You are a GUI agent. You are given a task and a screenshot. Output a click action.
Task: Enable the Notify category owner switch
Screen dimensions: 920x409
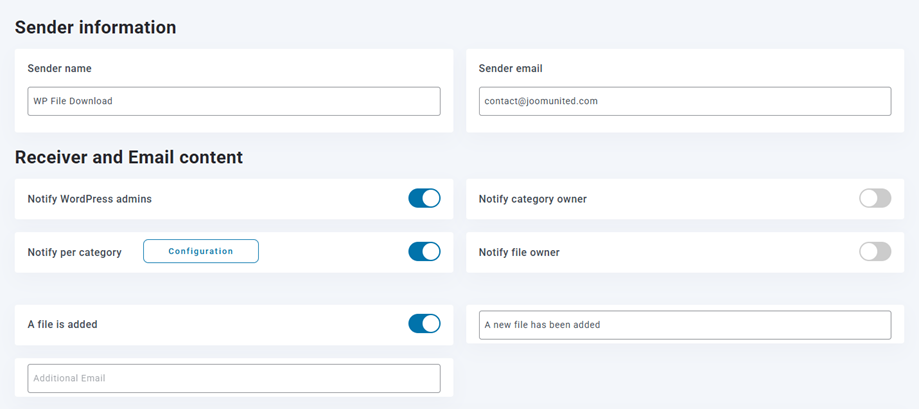(x=874, y=198)
